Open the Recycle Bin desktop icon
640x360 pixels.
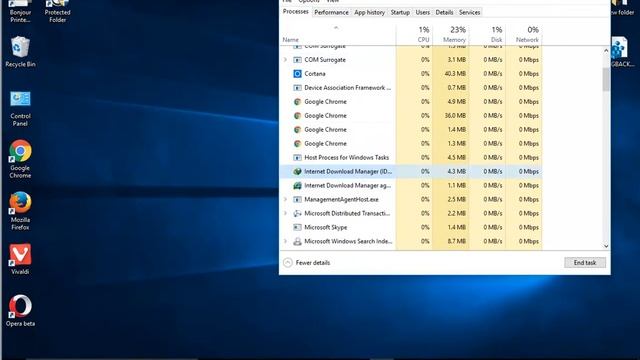20,51
